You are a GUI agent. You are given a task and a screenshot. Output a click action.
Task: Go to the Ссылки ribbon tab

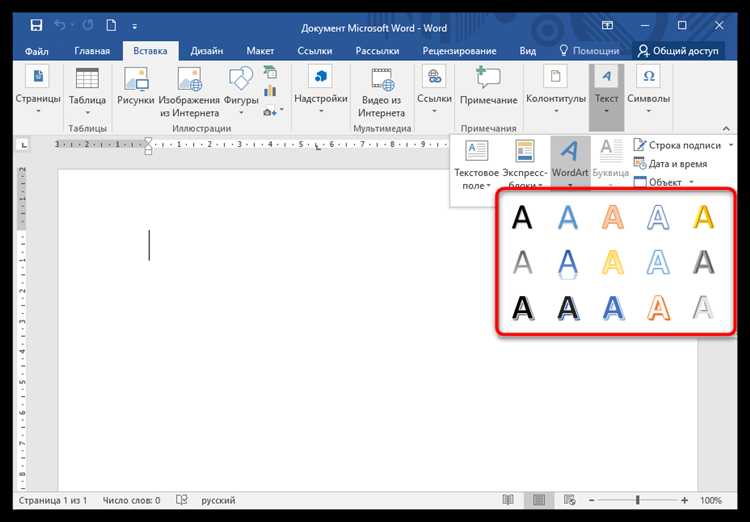[x=314, y=51]
